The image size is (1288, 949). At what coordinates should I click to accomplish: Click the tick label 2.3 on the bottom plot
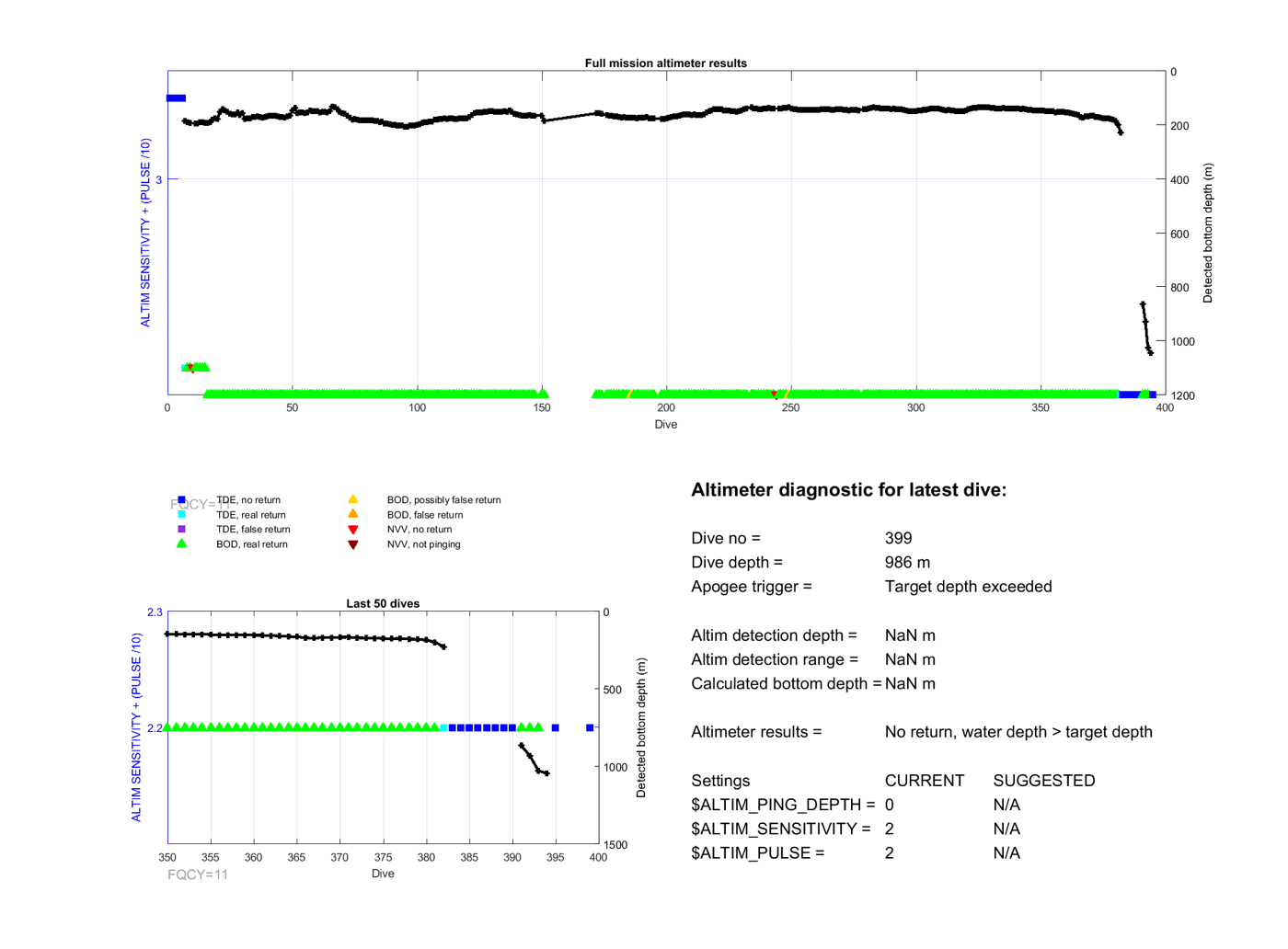coord(155,612)
